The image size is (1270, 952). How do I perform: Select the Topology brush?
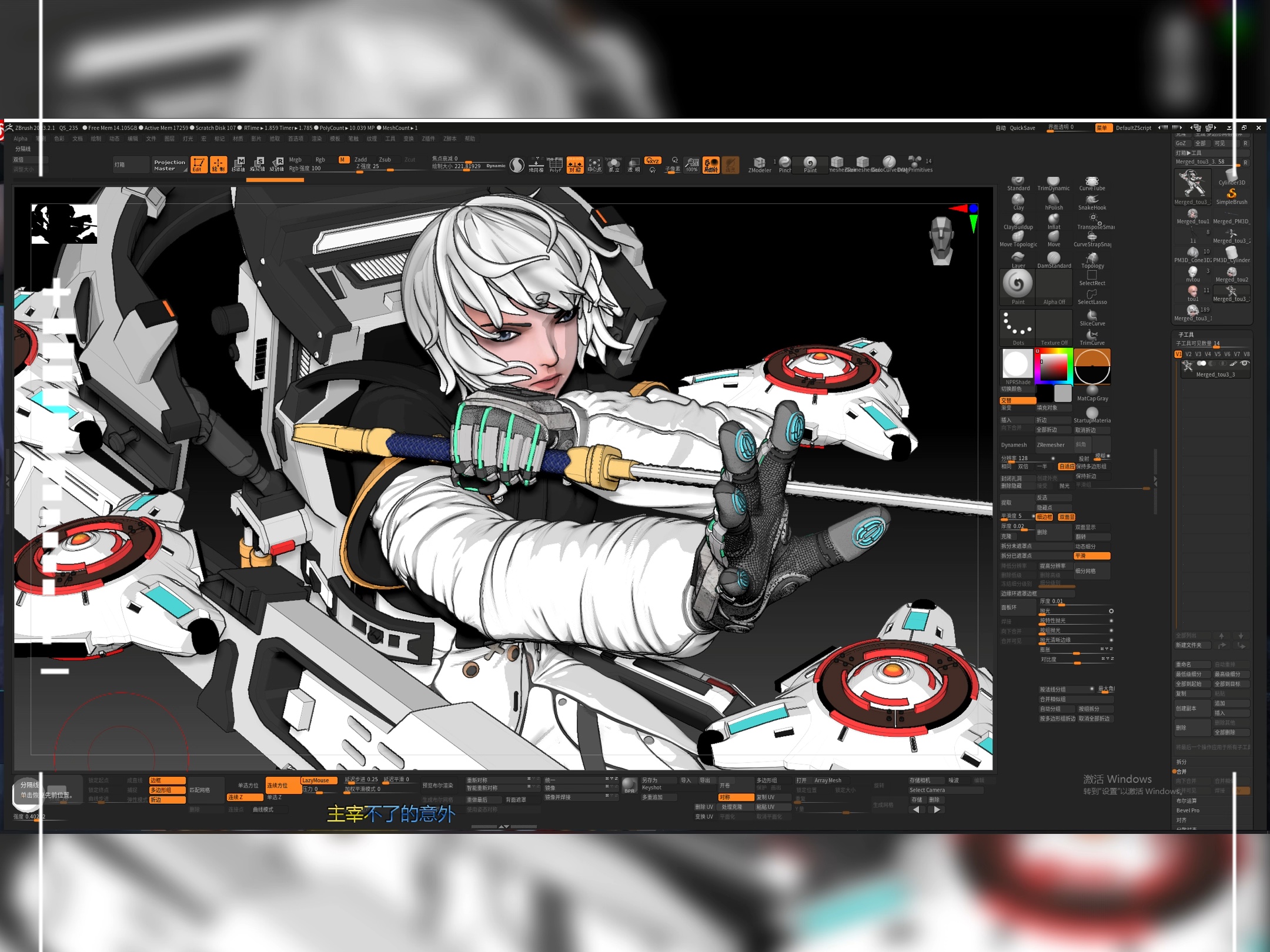pos(1092,260)
